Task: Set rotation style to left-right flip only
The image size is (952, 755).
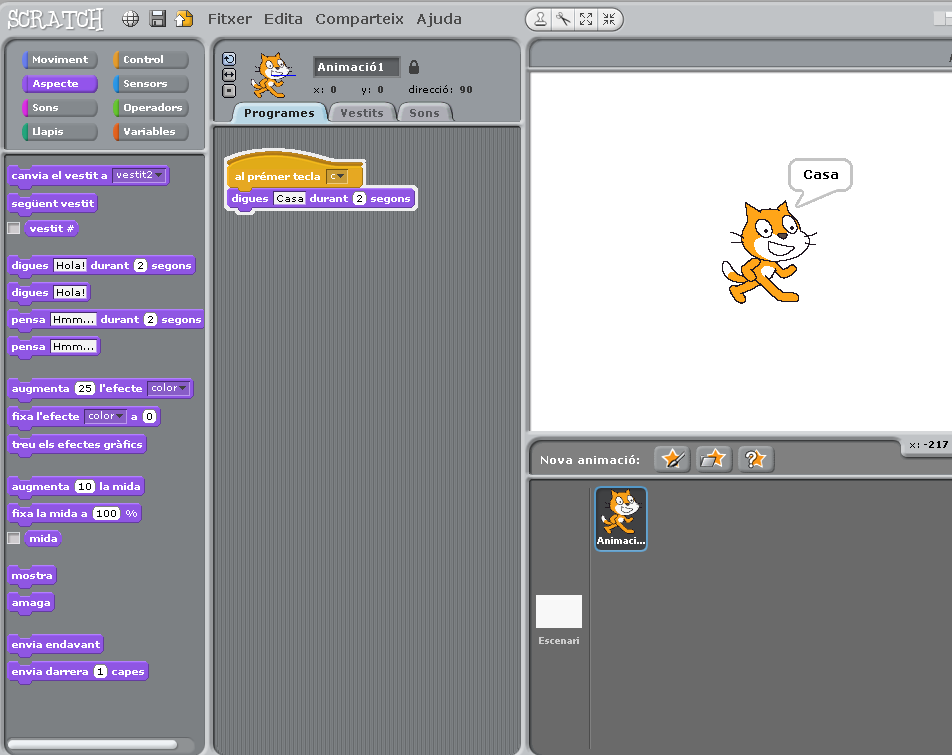Action: coord(229,75)
